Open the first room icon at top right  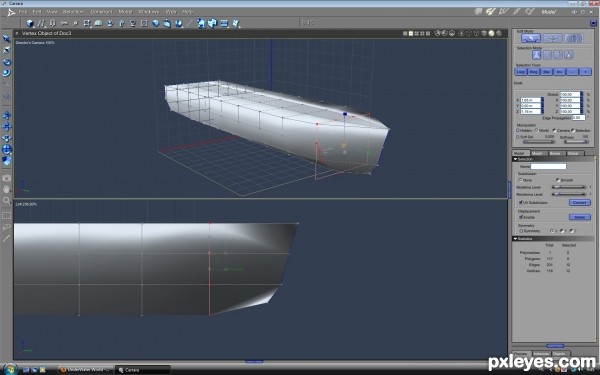point(478,12)
